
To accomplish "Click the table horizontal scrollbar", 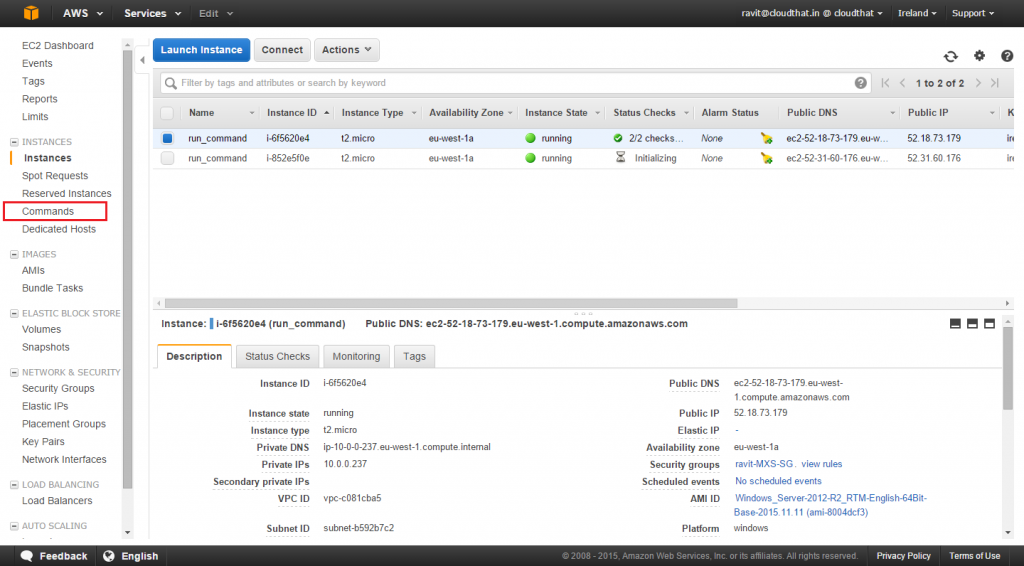I will (451, 303).
